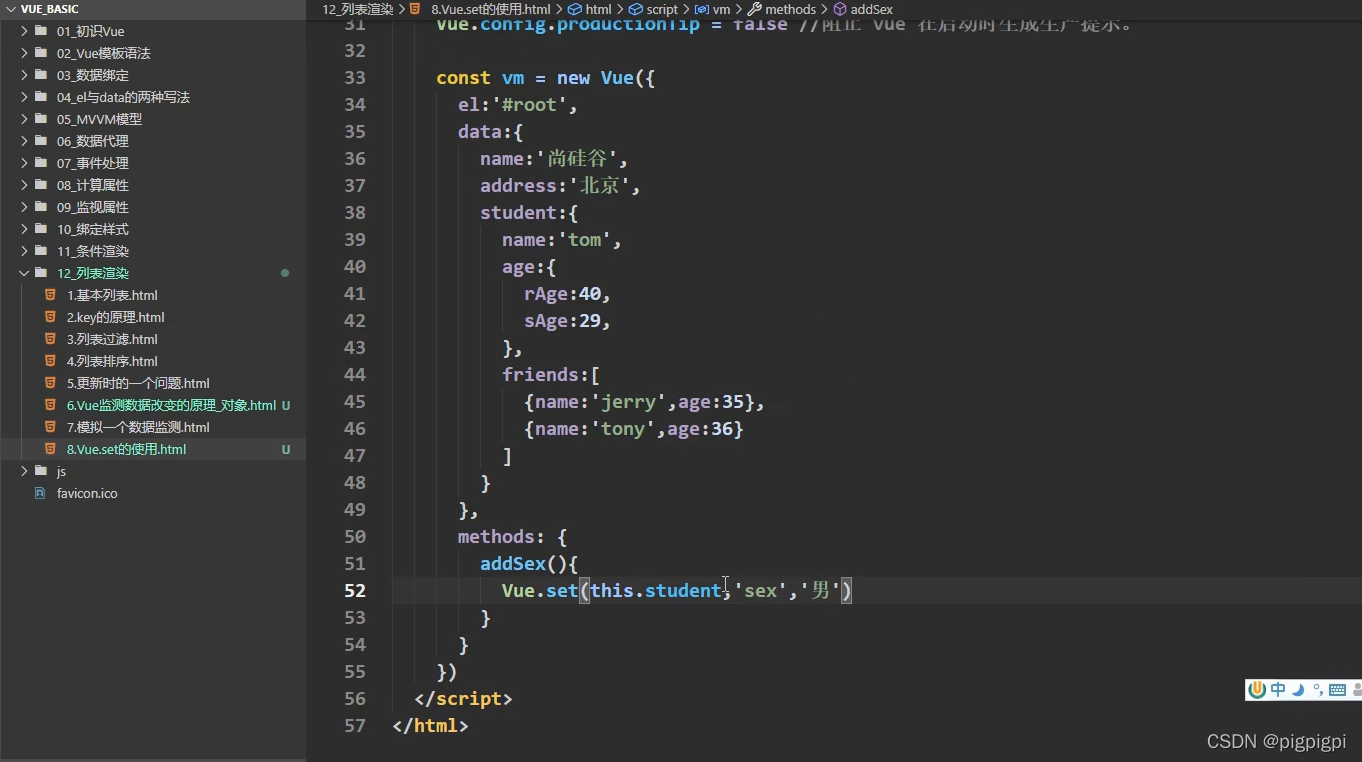Click the 'U' git status of 8.Vue.set的使用.html
1362x762 pixels.
pos(286,449)
